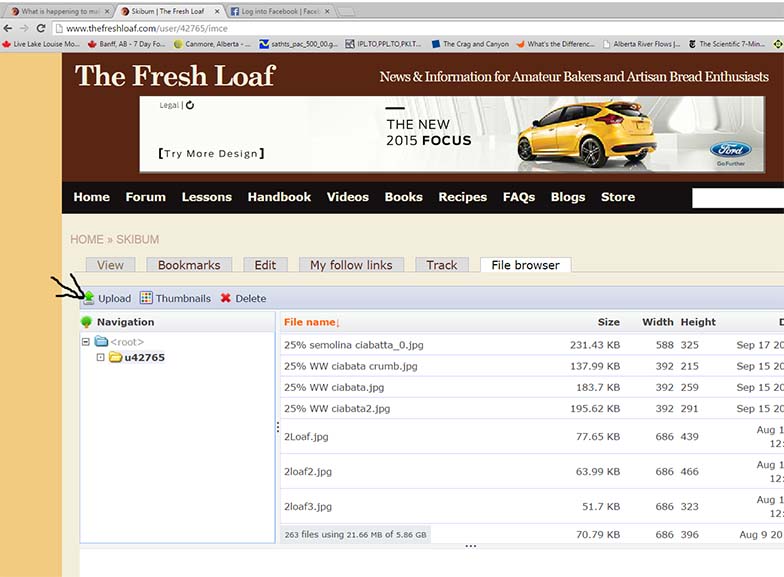Select the file 2Loaf.jpg
This screenshot has width=784, height=577.
[306, 437]
